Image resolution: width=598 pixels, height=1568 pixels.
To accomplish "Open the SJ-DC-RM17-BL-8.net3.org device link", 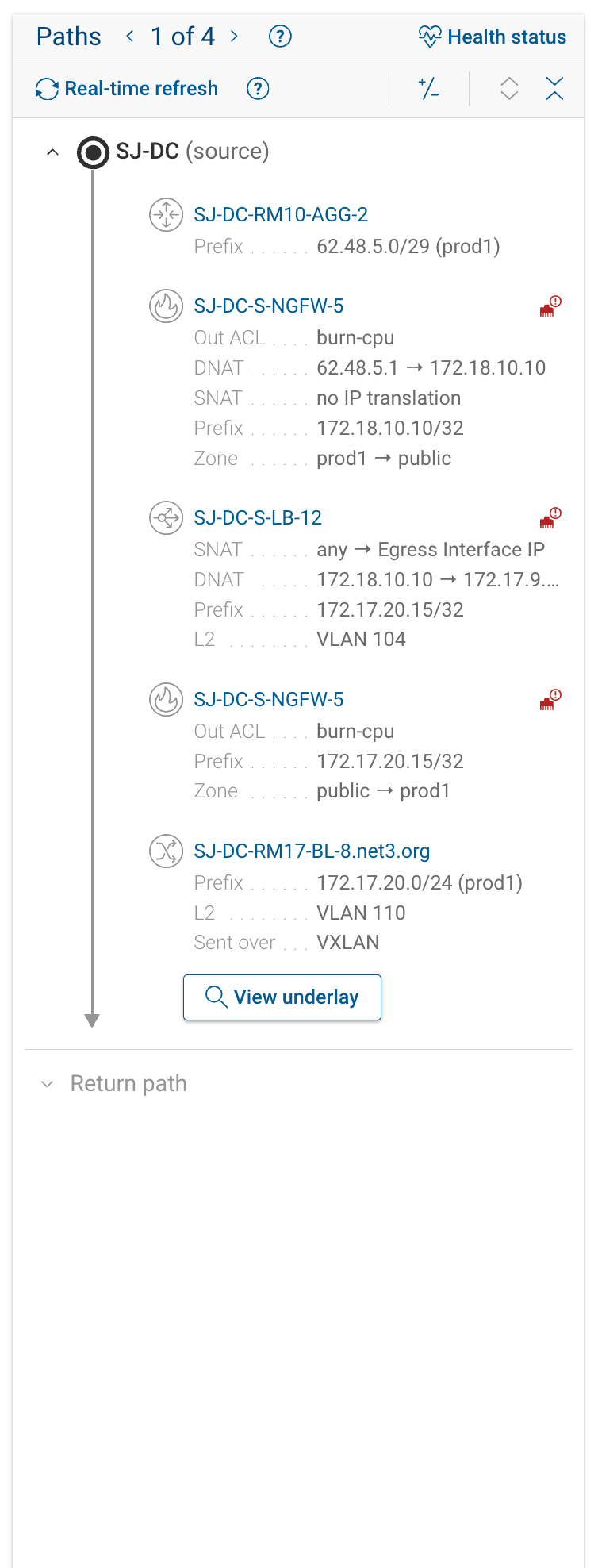I will [312, 851].
